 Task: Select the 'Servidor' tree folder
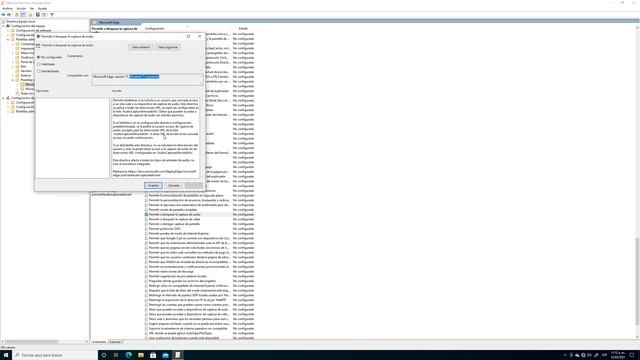tap(26, 71)
